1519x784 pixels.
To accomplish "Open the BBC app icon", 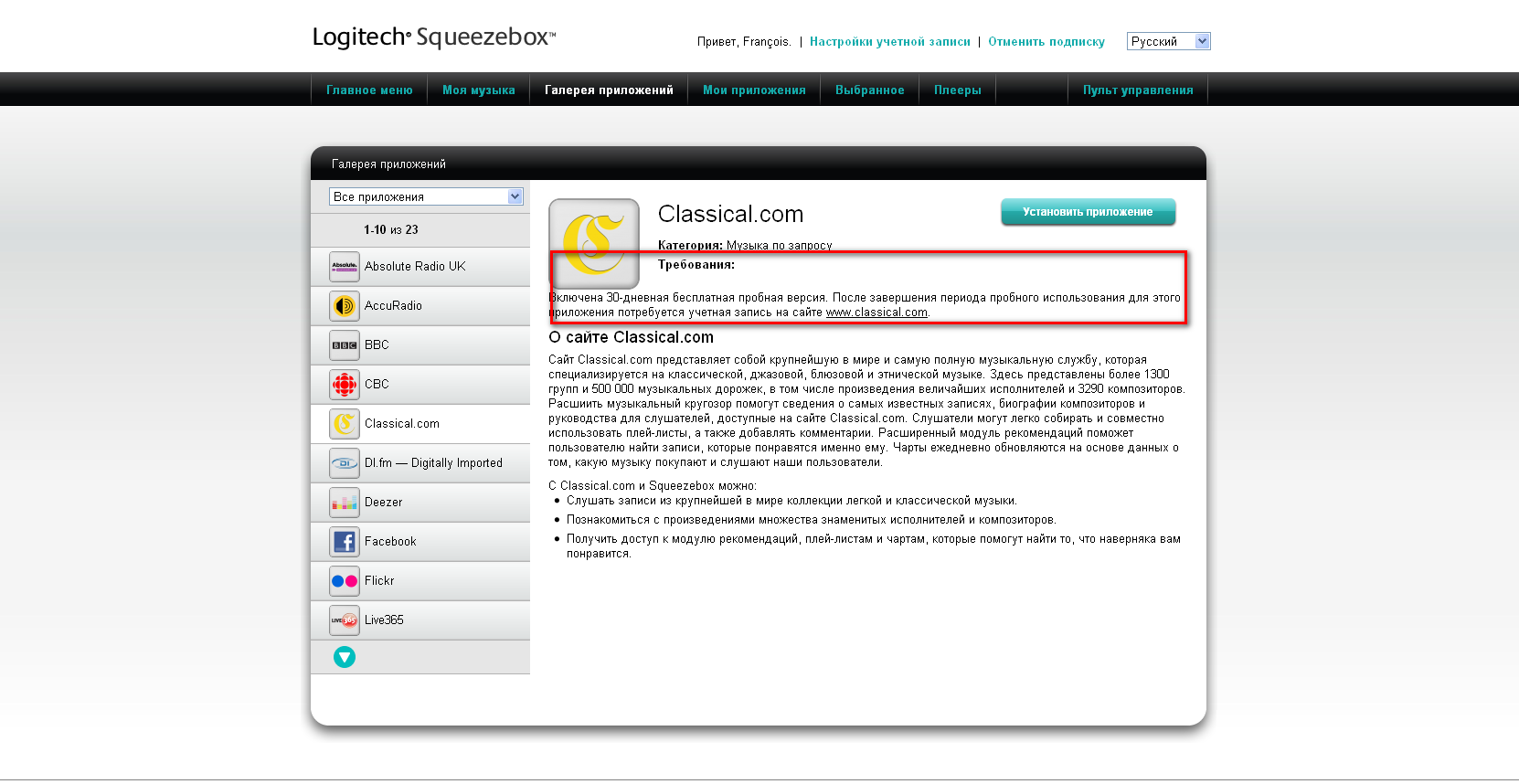I will pos(345,345).
